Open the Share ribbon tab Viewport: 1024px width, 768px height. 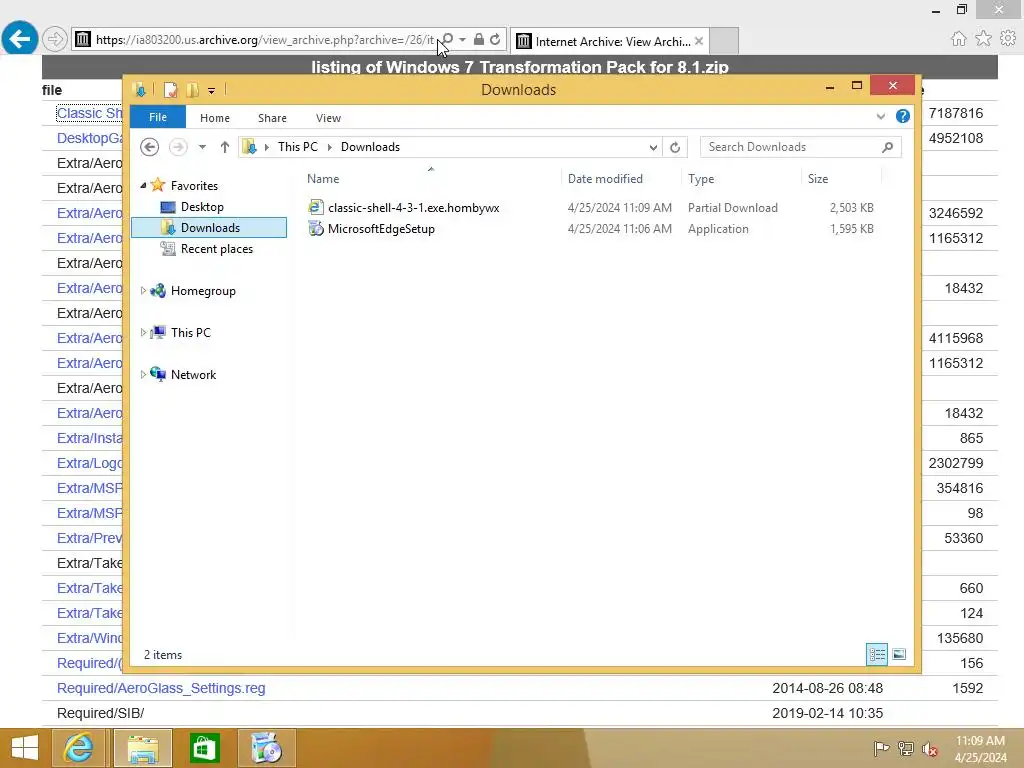pos(272,118)
